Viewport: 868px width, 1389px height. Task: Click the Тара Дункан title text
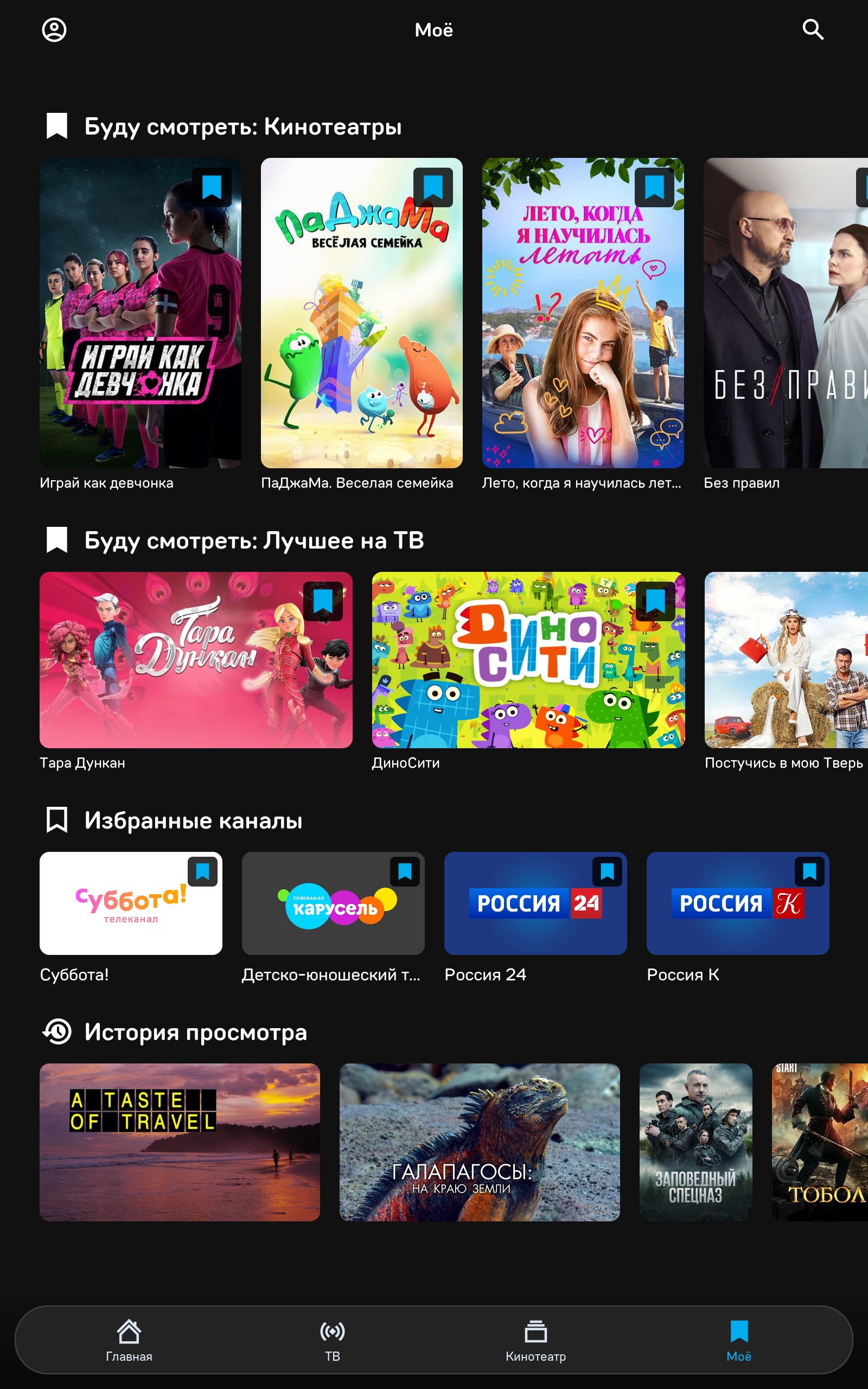pyautogui.click(x=82, y=763)
